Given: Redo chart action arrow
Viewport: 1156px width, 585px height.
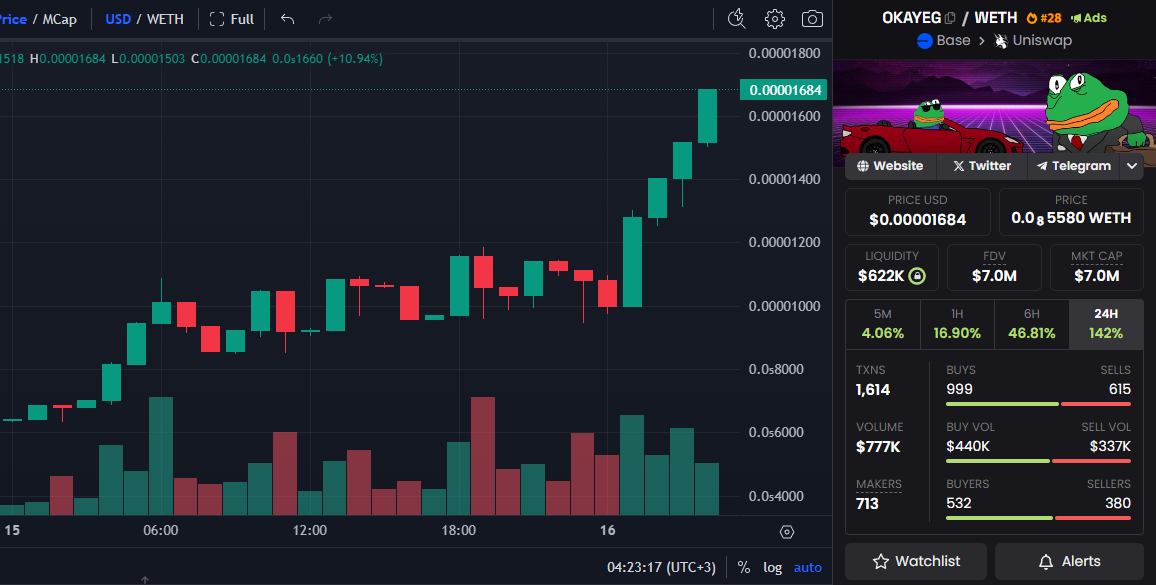Looking at the screenshot, I should (x=325, y=19).
